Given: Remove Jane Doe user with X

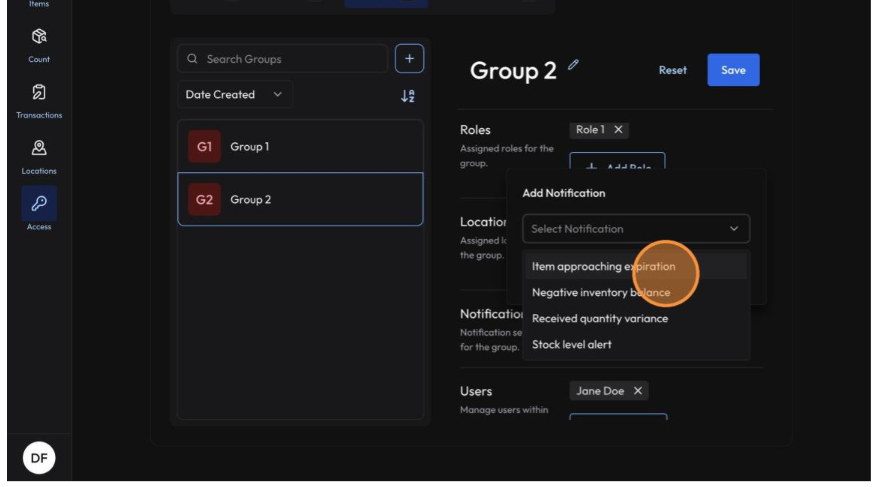Looking at the screenshot, I should click(x=638, y=391).
